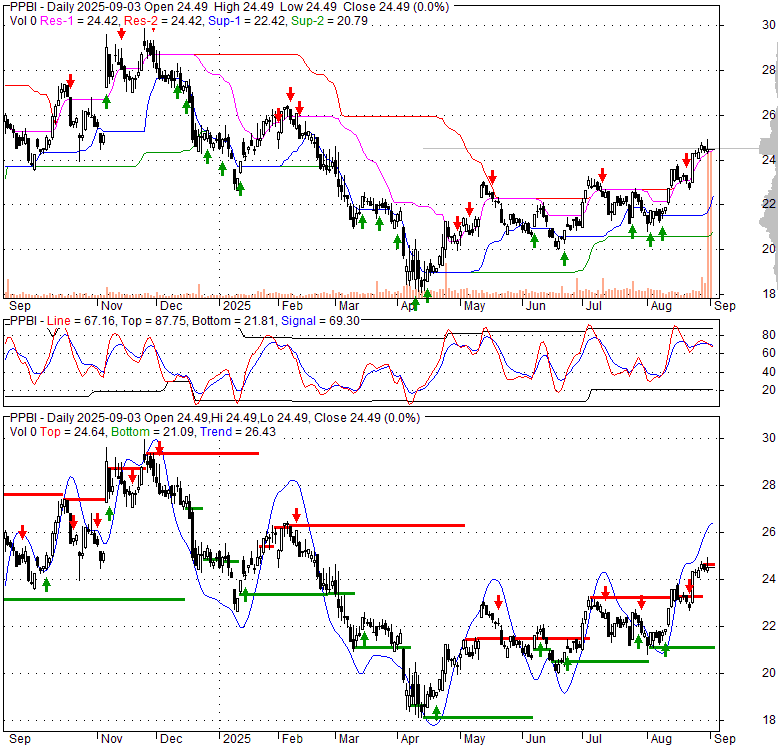Click the 'May' label on the top chart axis
The height and width of the screenshot is (745, 780).
pyautogui.click(x=474, y=306)
